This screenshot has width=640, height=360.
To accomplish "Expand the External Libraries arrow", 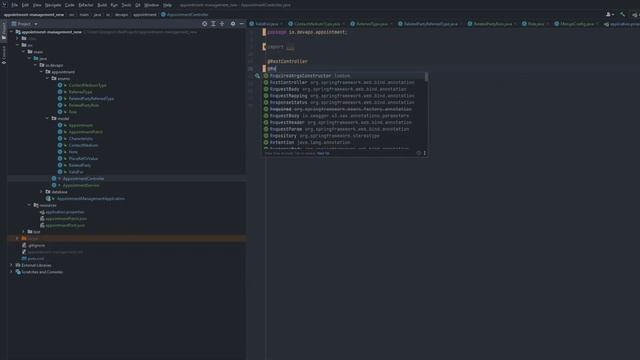I will tap(12, 265).
